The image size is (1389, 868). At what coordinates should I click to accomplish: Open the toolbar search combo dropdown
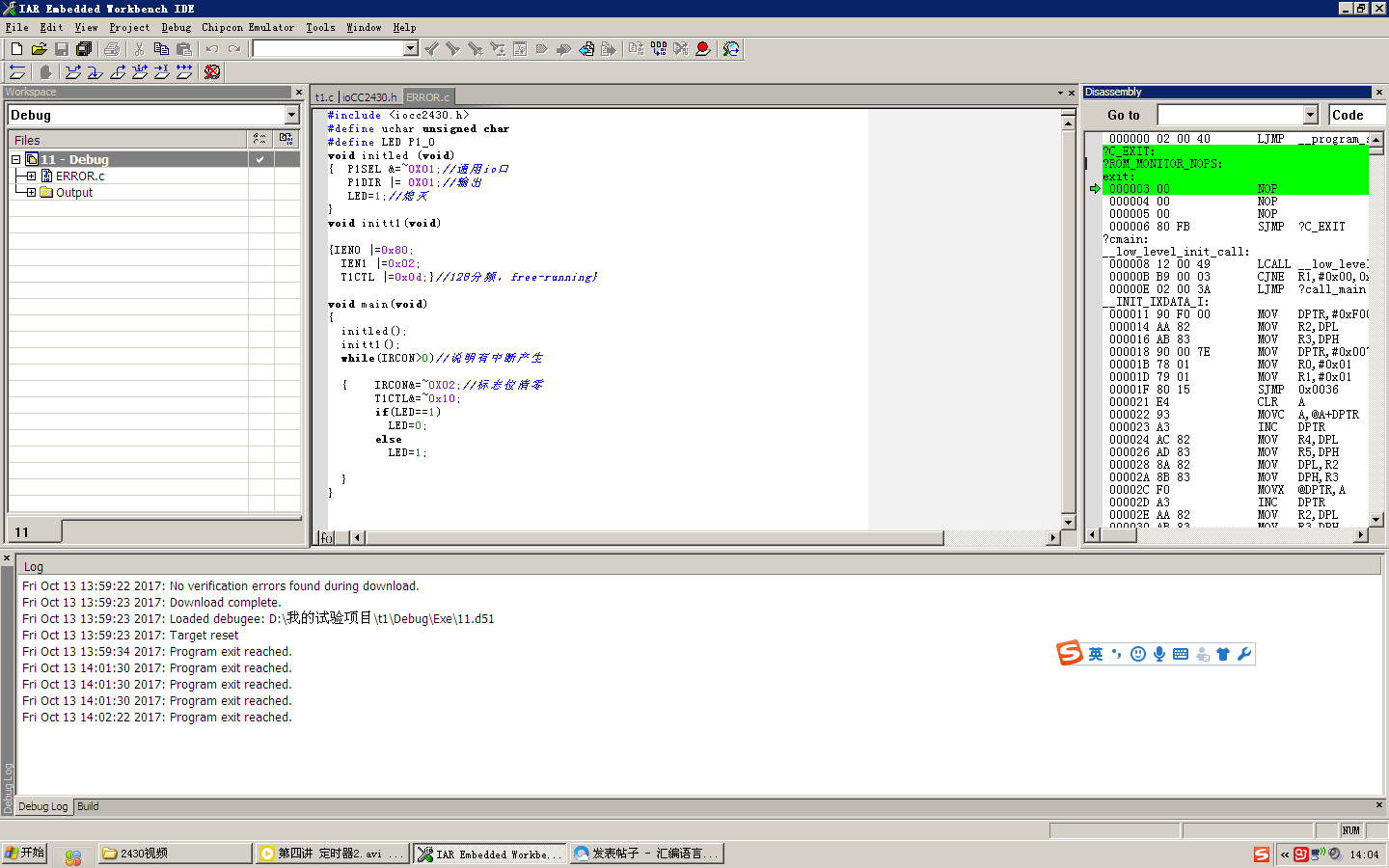[x=410, y=48]
